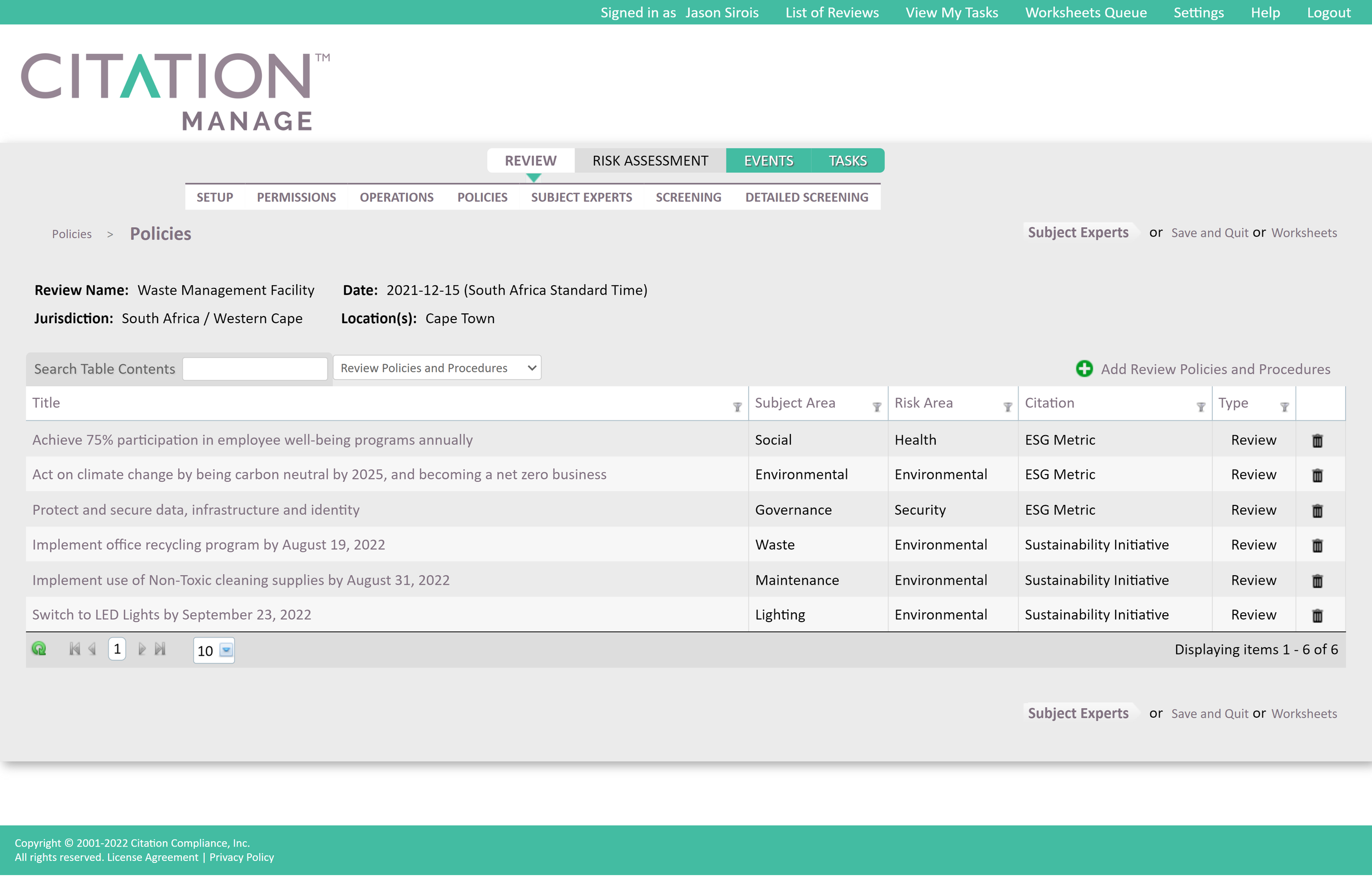Switch to the Risk Assessment tab
1372x879 pixels.
[x=650, y=161]
